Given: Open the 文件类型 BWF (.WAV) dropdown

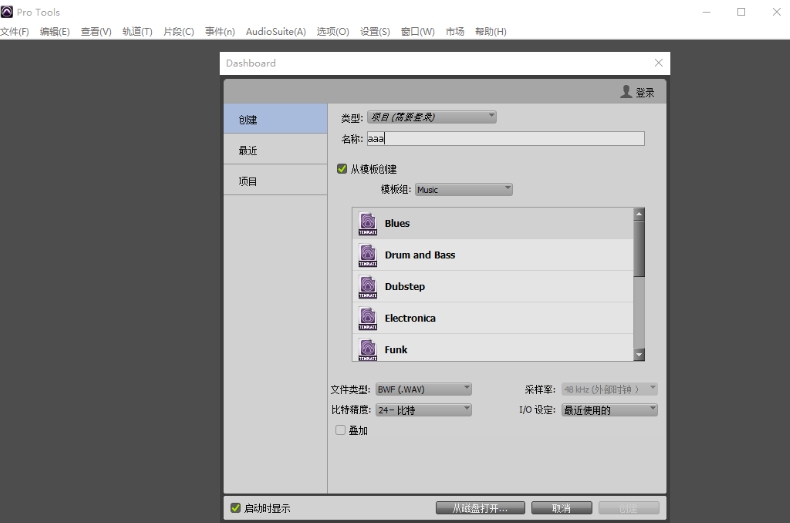Looking at the screenshot, I should 423,389.
